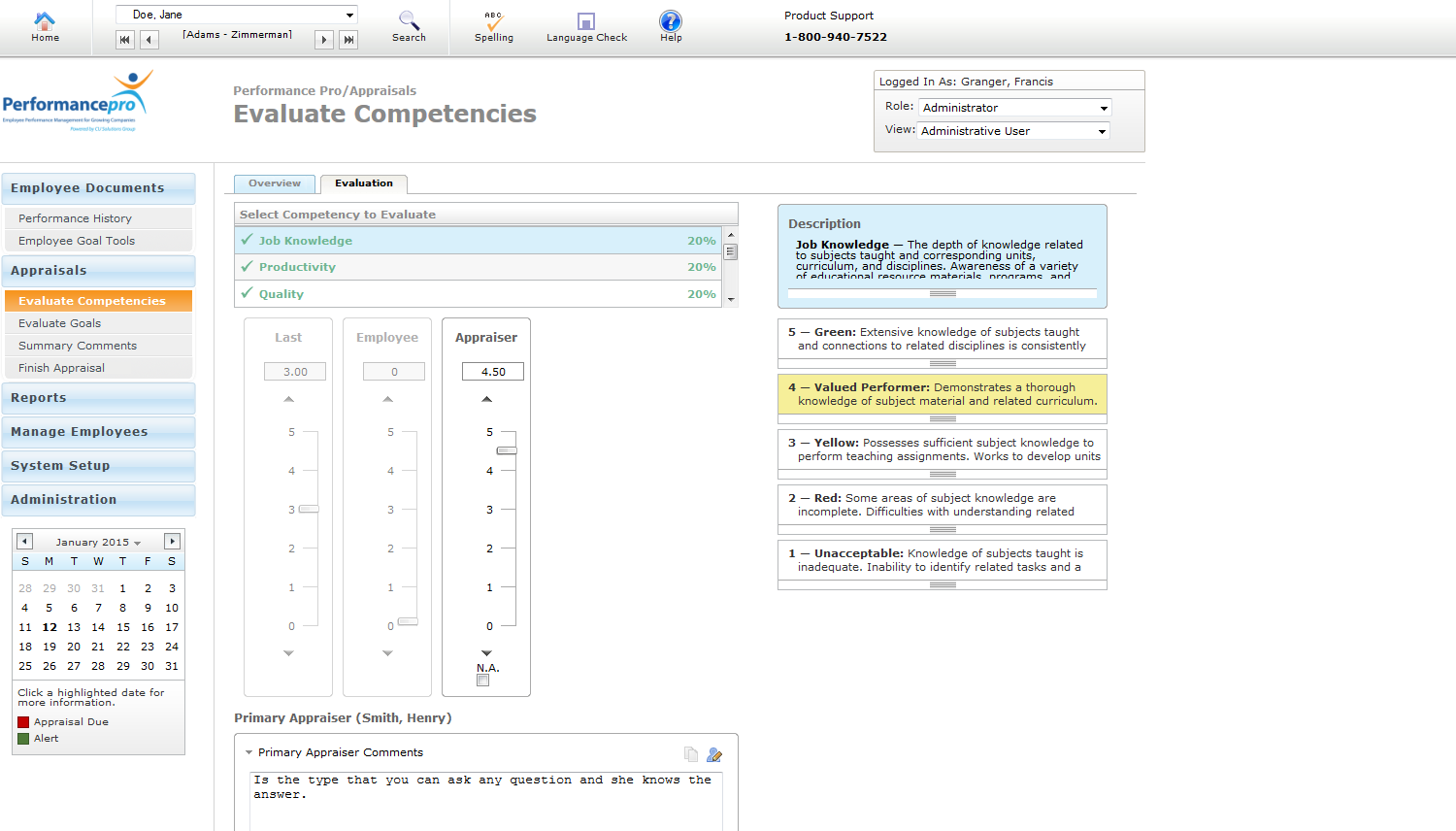Viewport: 1456px width, 831px height.
Task: Choose 4 Valued Performer rating description
Action: coord(943,394)
